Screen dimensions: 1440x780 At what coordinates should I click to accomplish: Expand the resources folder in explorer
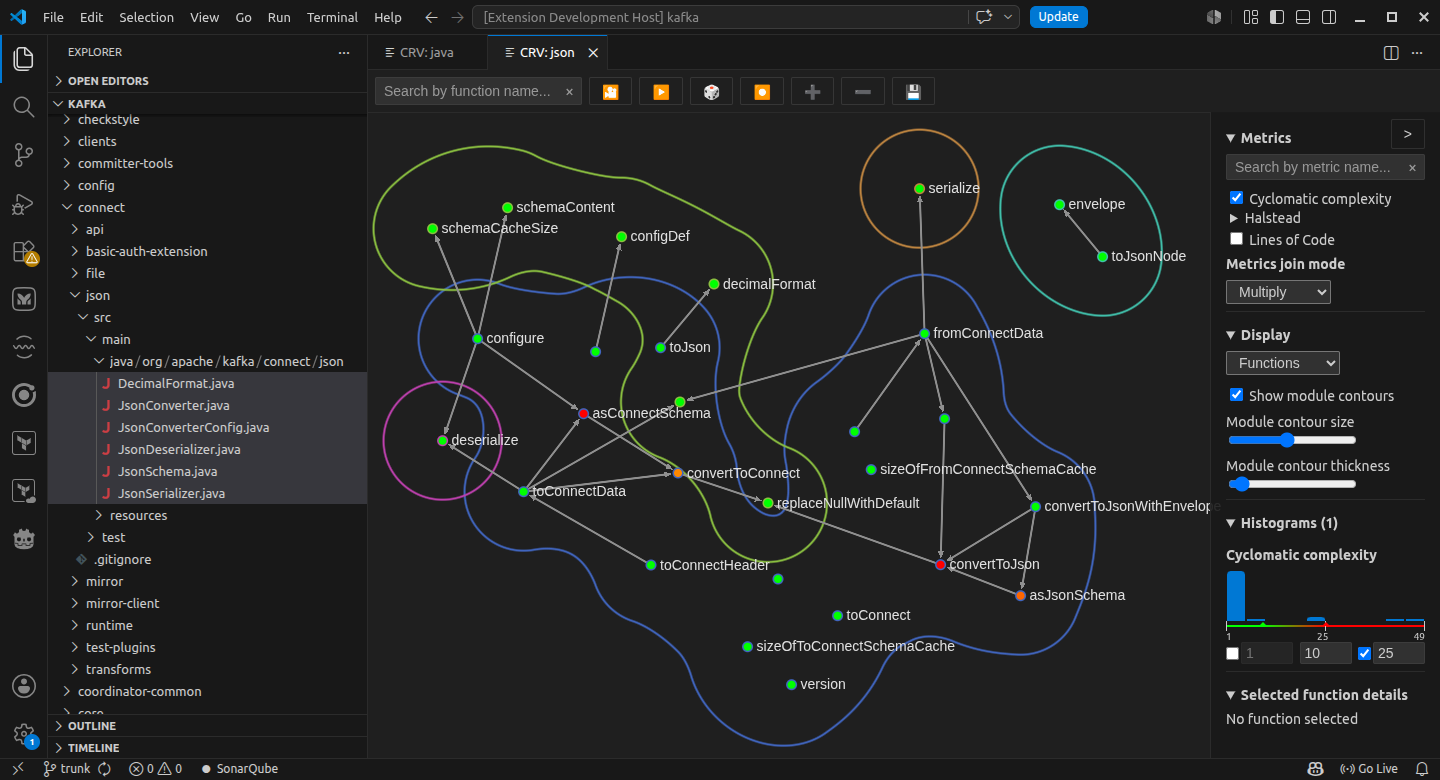[x=138, y=515]
